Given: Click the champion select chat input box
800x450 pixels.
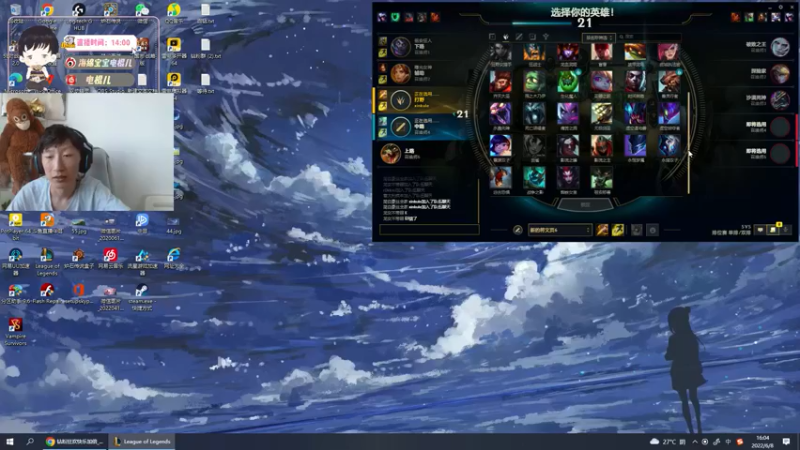Looking at the screenshot, I should click(x=429, y=230).
